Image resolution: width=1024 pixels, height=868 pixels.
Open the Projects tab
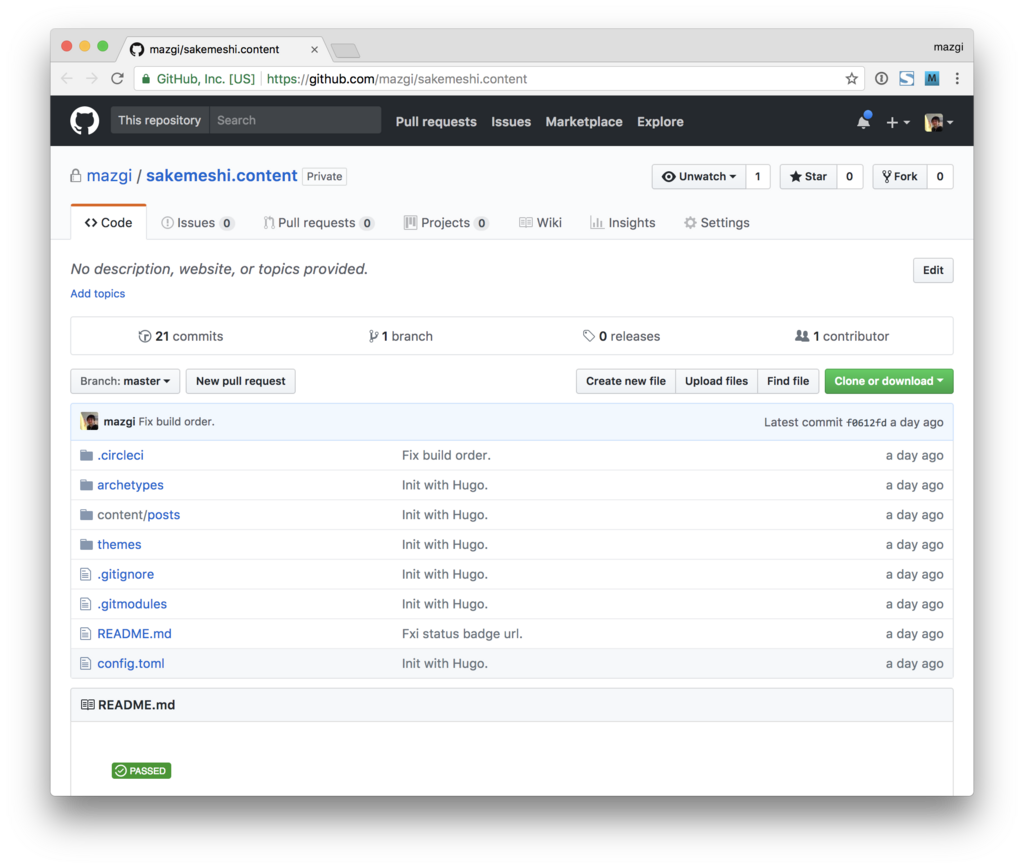coord(445,223)
